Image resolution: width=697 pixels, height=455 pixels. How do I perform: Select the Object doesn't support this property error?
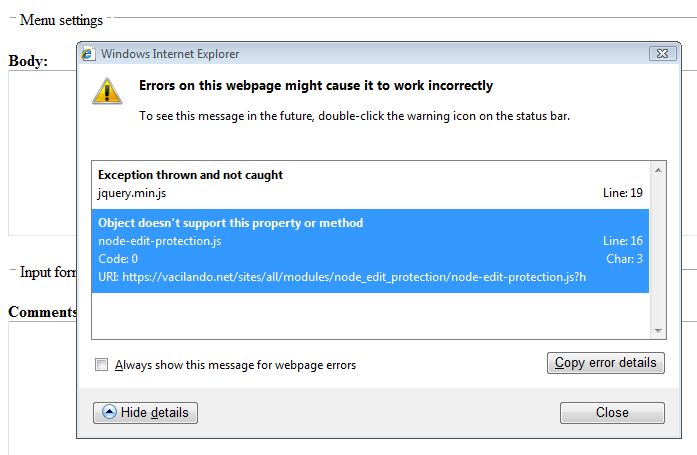[x=370, y=251]
